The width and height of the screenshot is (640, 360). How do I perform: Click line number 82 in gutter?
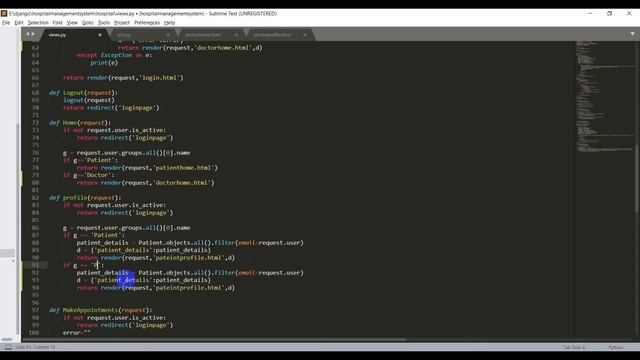36,198
